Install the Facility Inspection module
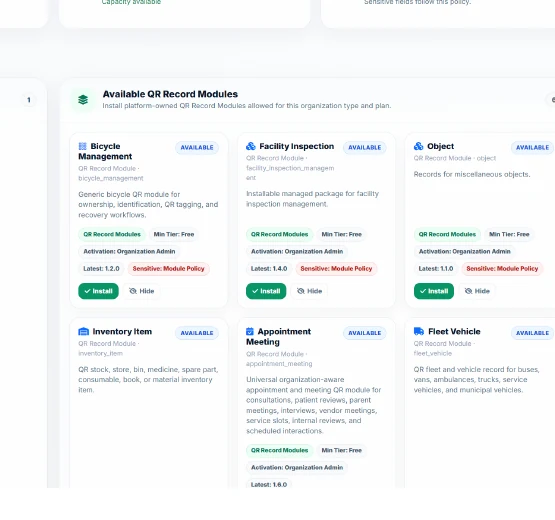The height and width of the screenshot is (520, 555). click(x=266, y=291)
